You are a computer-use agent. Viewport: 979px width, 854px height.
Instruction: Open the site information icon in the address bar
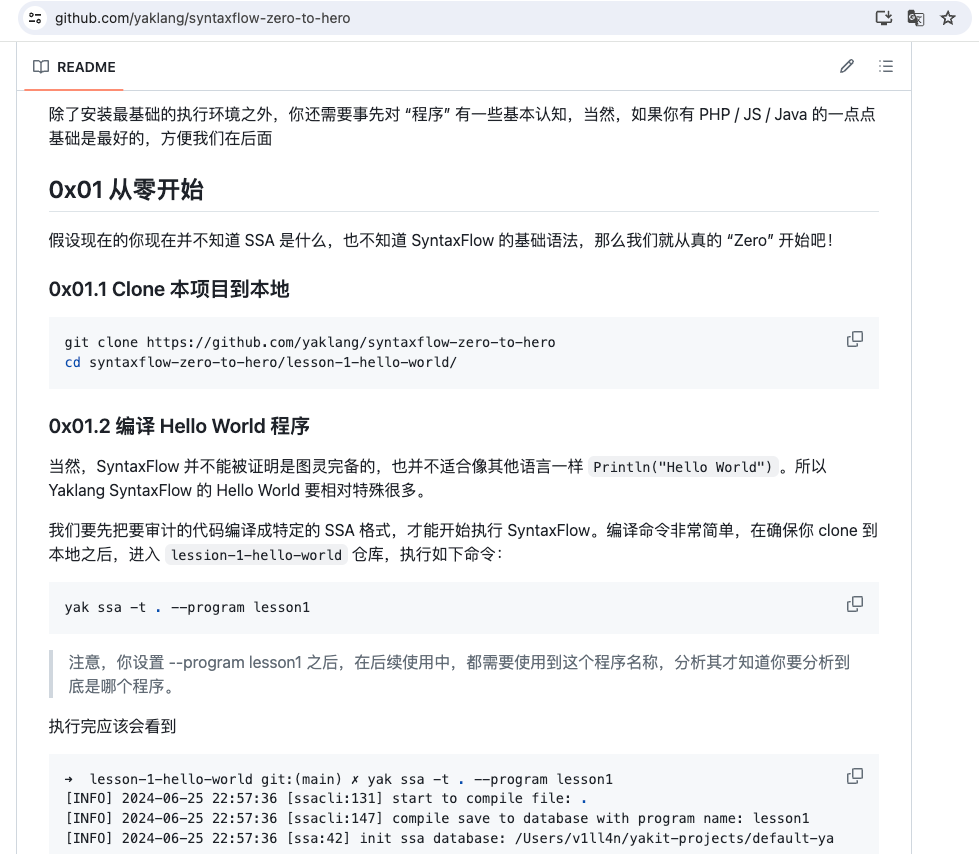(x=35, y=18)
